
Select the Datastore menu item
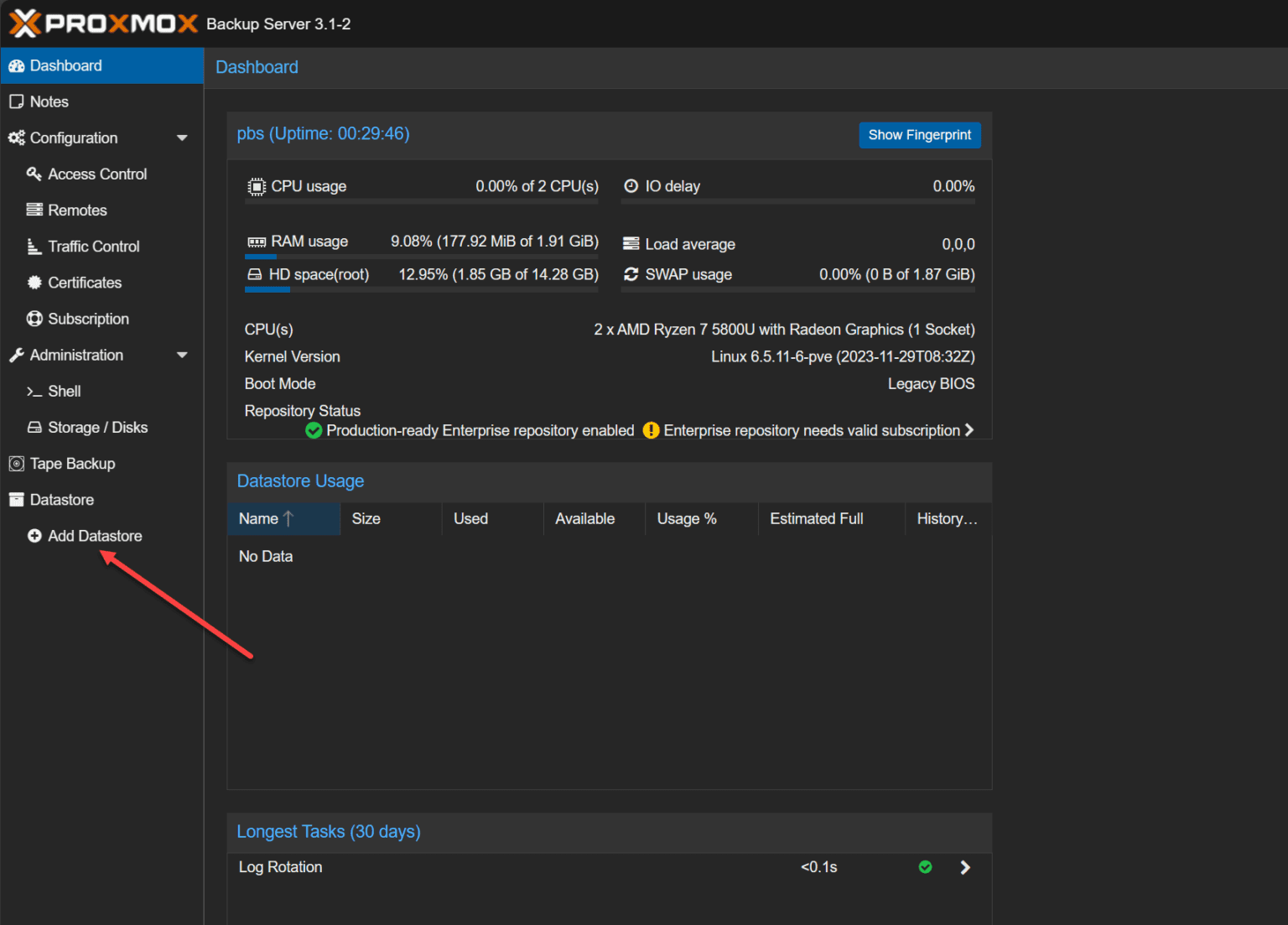click(60, 499)
